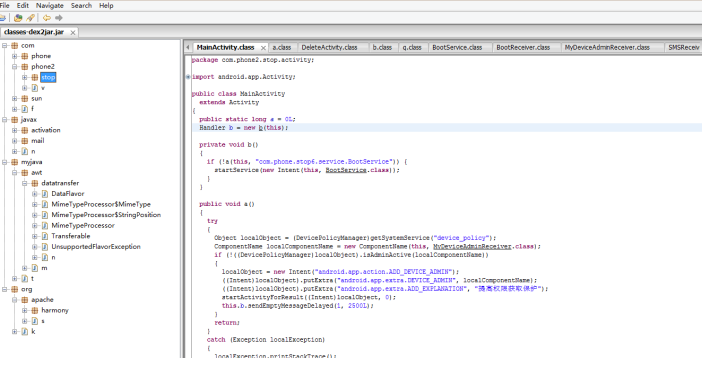Follow the underlined b constructor link
Viewport: 702px width, 367px height.
click(261, 128)
